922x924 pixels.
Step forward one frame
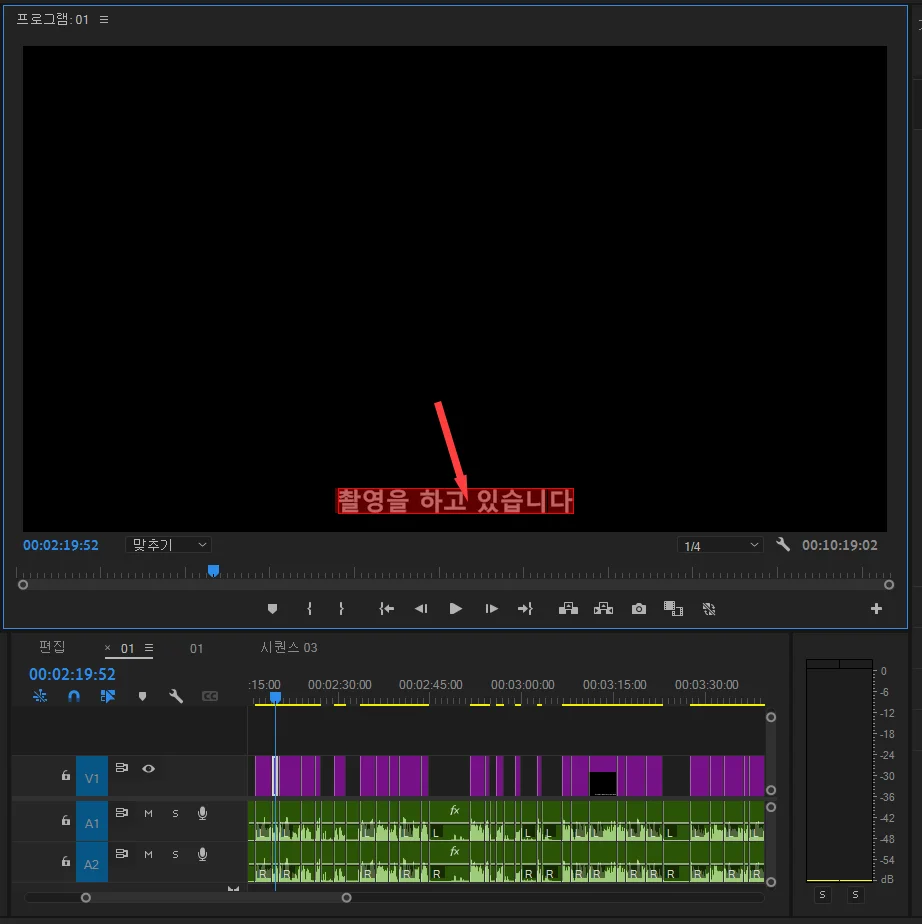point(491,609)
